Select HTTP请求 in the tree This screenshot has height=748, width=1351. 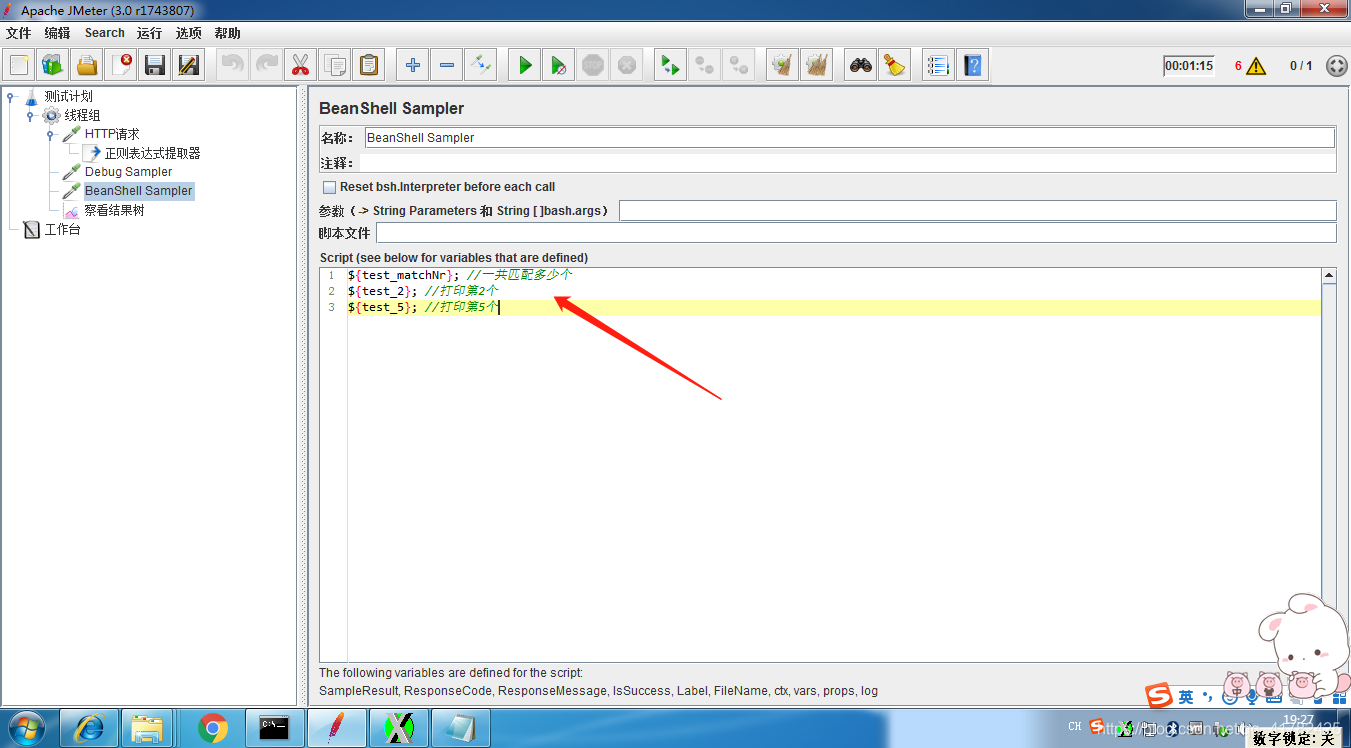pyautogui.click(x=112, y=134)
